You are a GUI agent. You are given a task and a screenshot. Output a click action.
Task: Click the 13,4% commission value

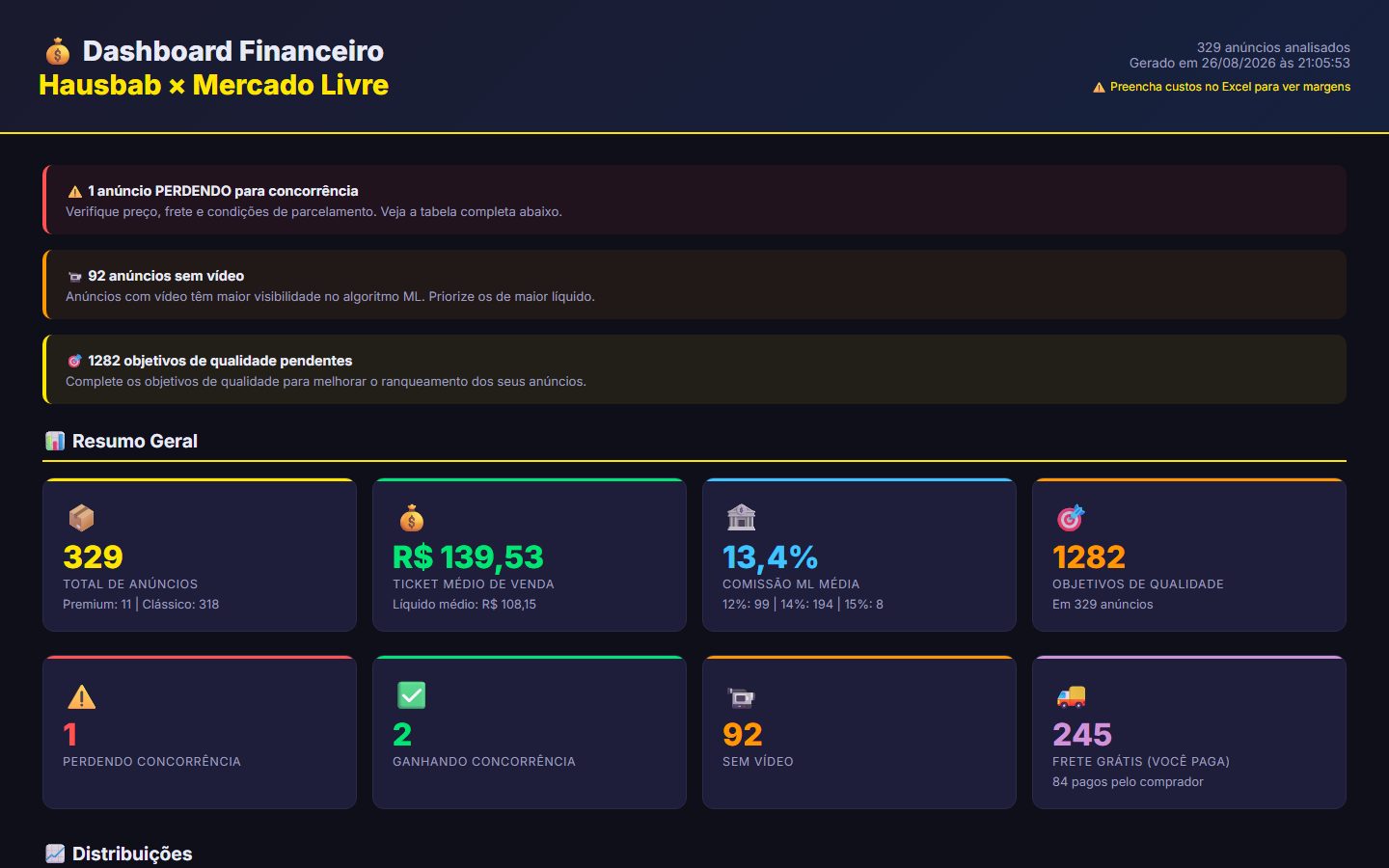pos(770,556)
